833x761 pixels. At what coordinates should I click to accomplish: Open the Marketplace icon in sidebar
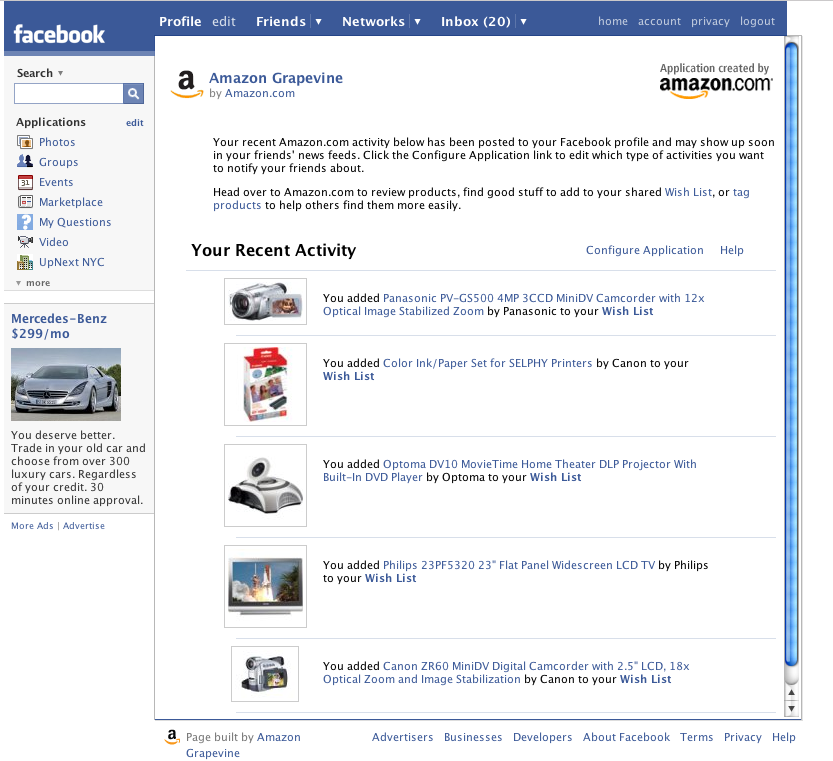pyautogui.click(x=25, y=202)
